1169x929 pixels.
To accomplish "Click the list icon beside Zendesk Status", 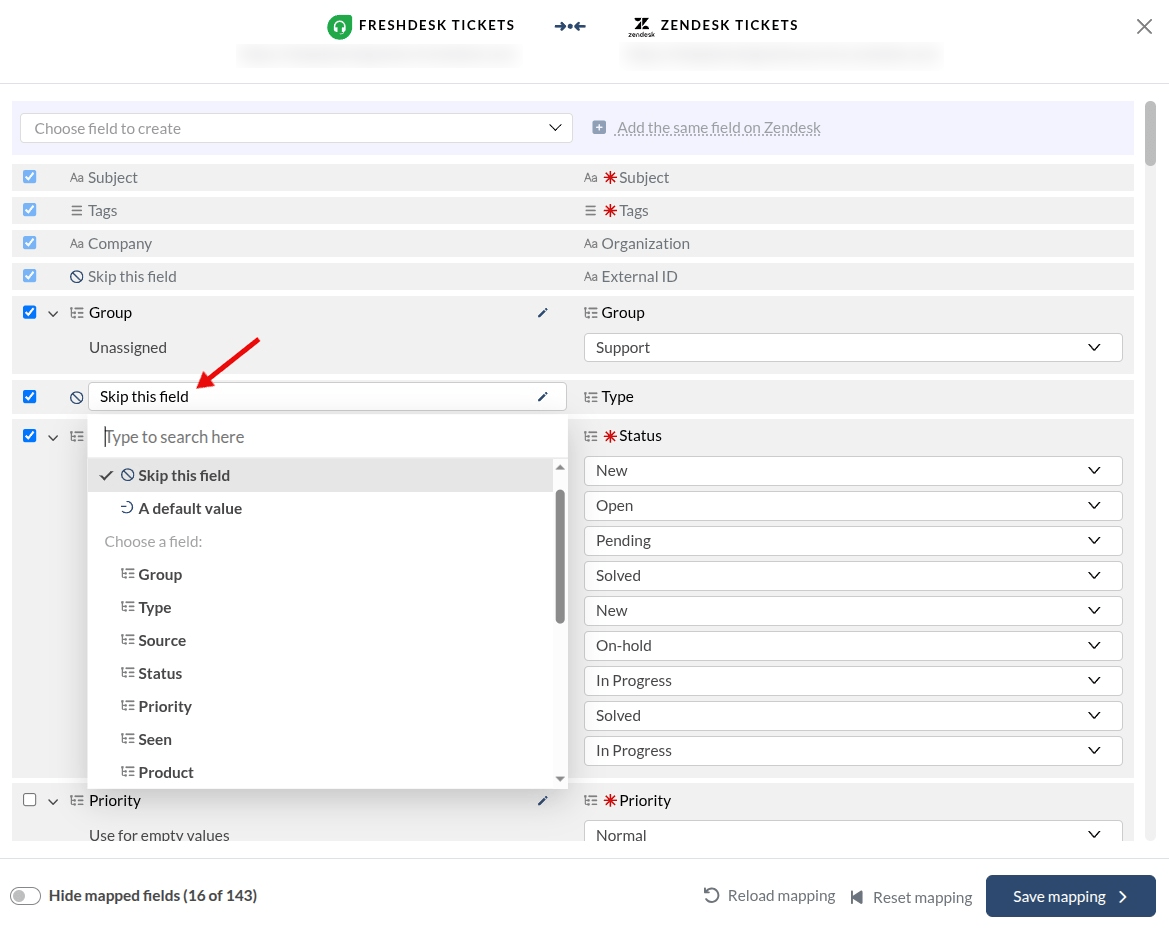I will [x=590, y=436].
